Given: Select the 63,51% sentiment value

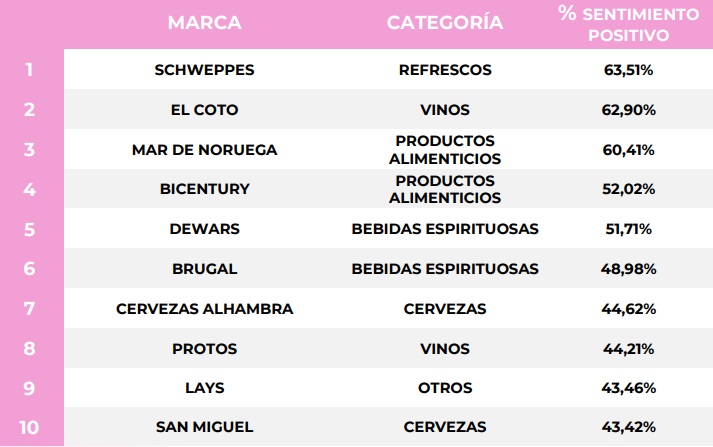Looking at the screenshot, I should [x=628, y=70].
